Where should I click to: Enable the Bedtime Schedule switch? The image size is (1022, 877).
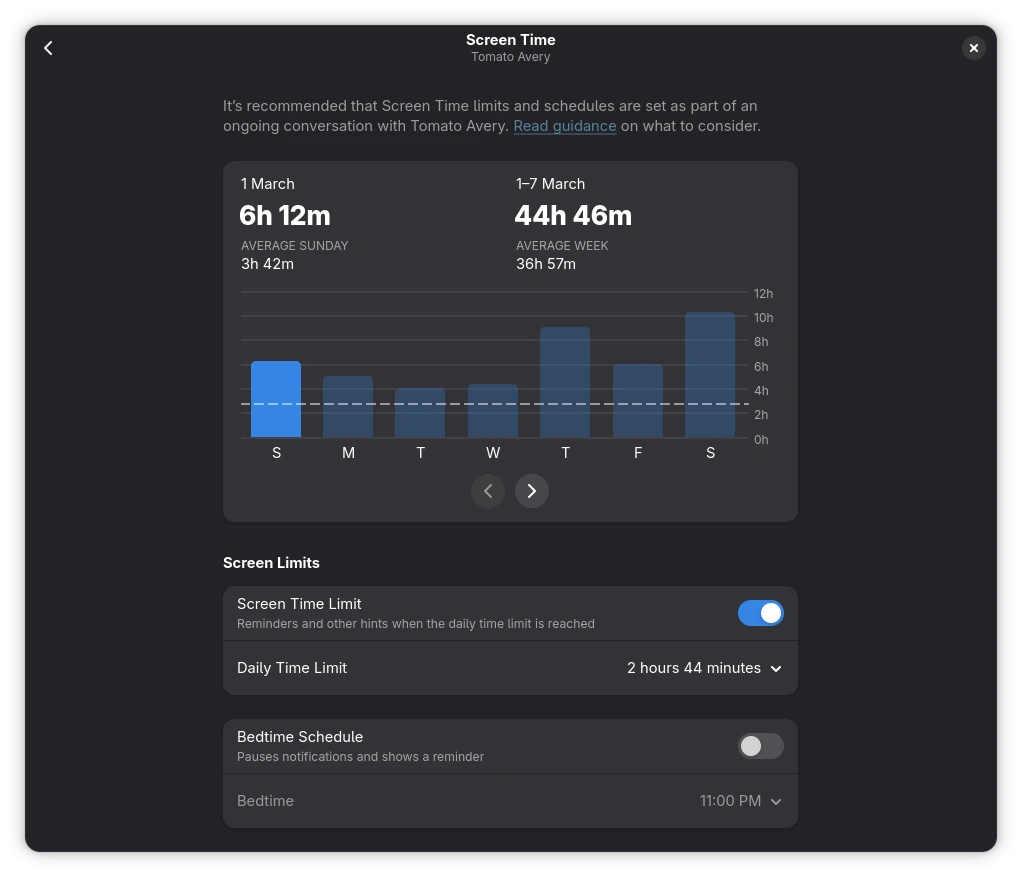[x=760, y=746]
